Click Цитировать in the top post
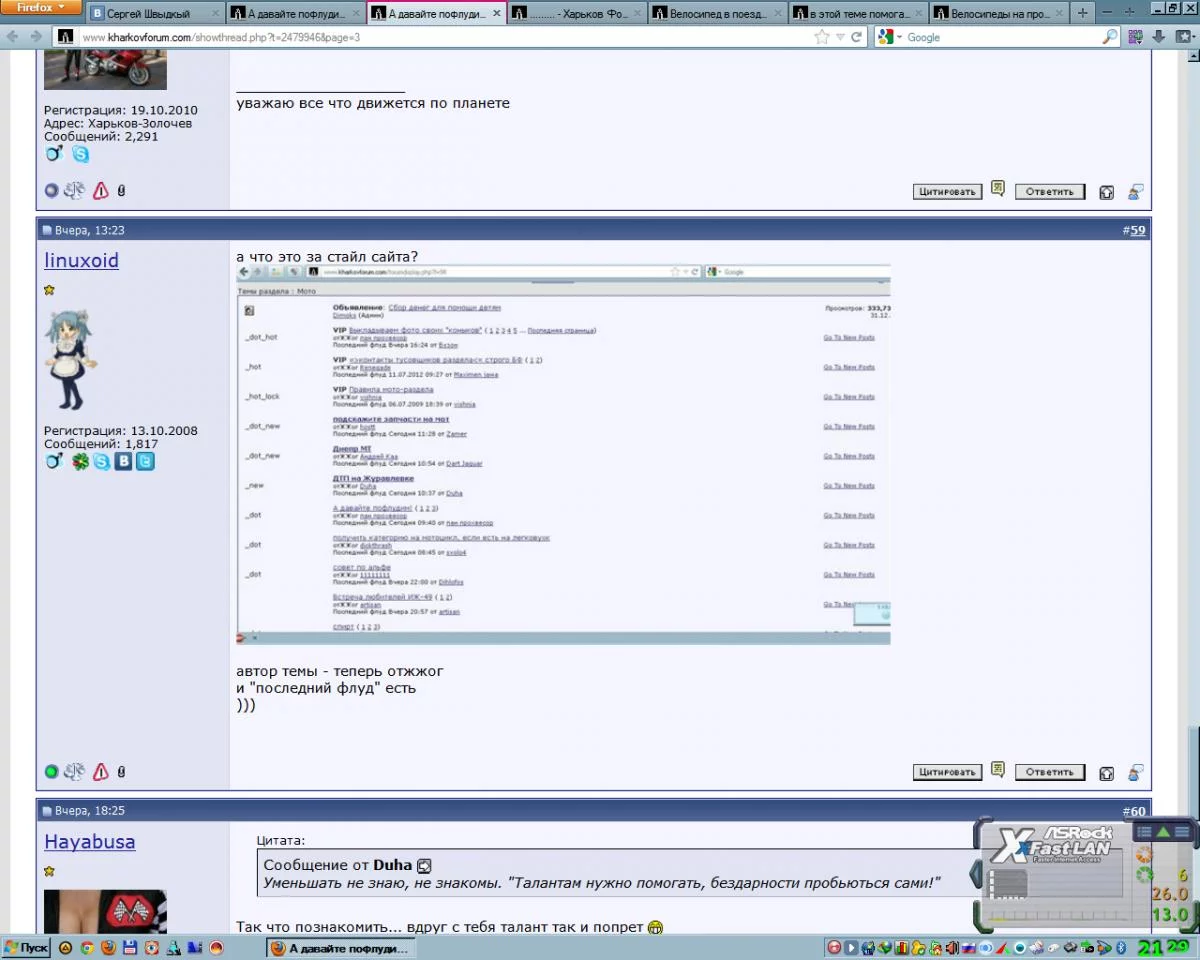The image size is (1200, 960). (x=947, y=192)
